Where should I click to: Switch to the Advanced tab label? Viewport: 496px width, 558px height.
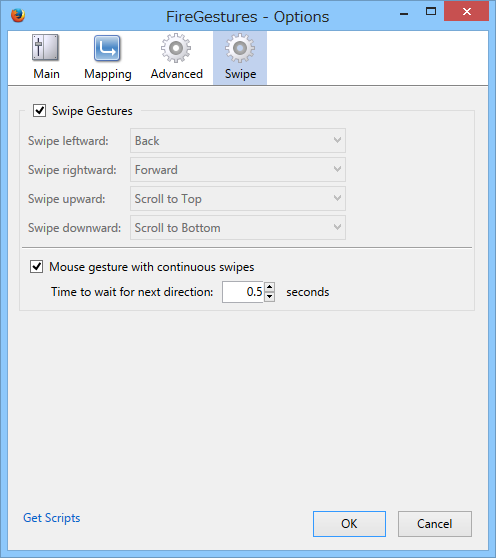(x=176, y=74)
